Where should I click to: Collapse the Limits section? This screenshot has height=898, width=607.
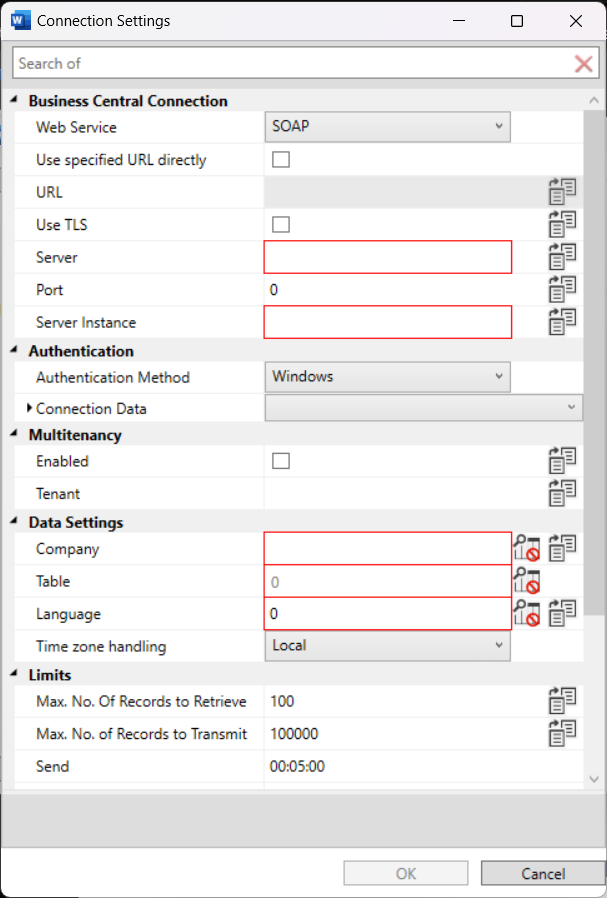pyautogui.click(x=14, y=674)
